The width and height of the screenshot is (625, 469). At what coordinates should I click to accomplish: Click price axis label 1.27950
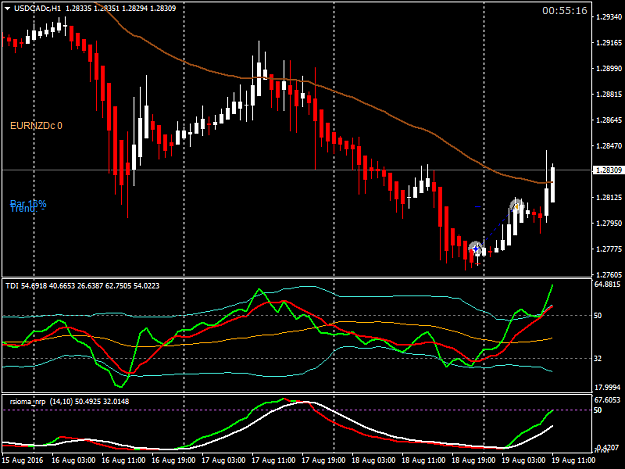609,223
